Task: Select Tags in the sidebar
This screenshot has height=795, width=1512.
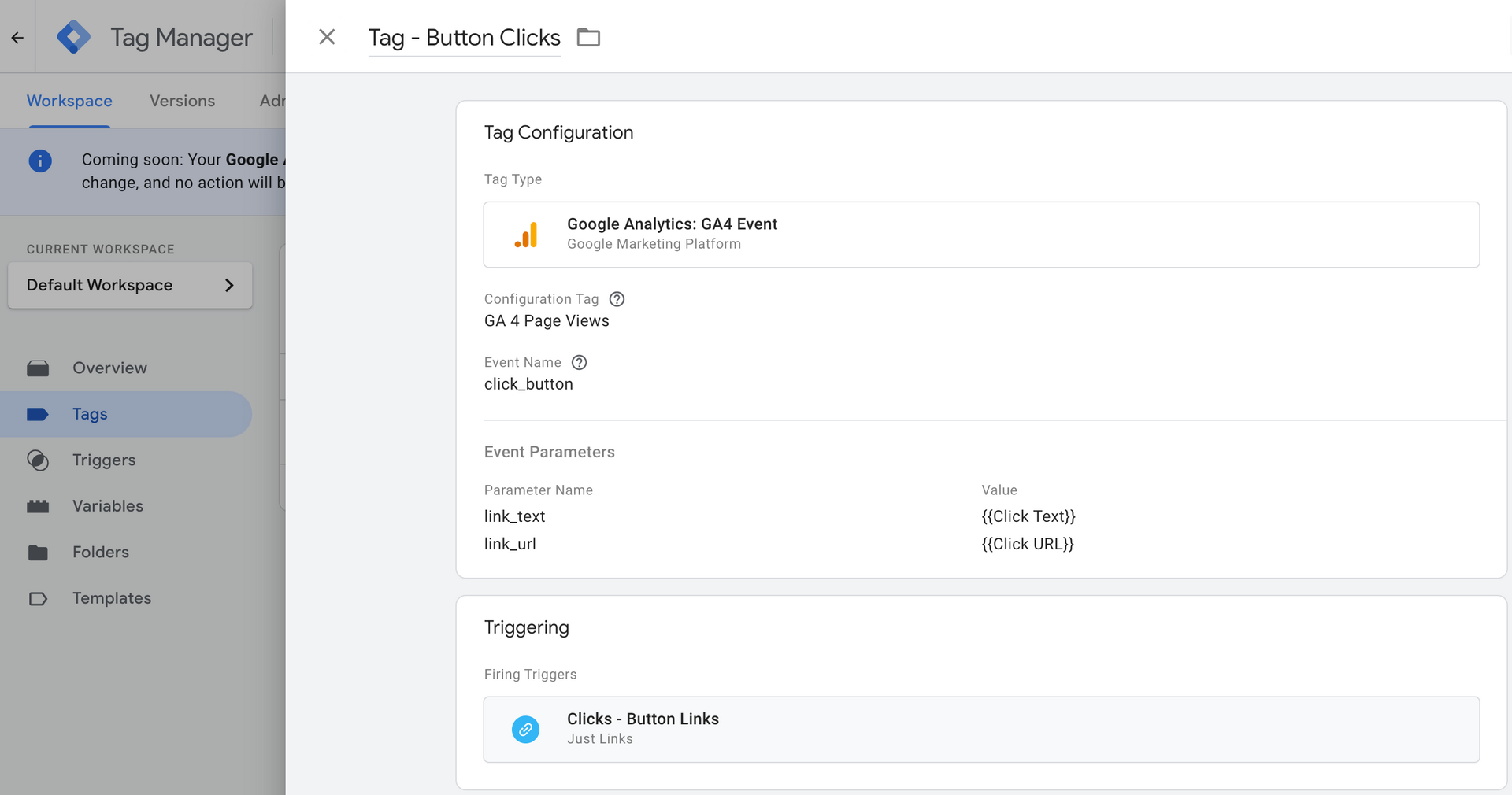Action: pos(125,414)
